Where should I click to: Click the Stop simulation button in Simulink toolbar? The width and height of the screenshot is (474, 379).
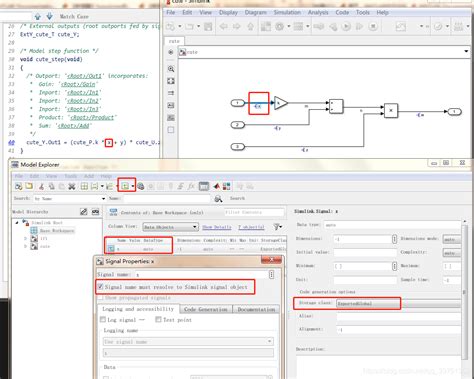click(373, 26)
